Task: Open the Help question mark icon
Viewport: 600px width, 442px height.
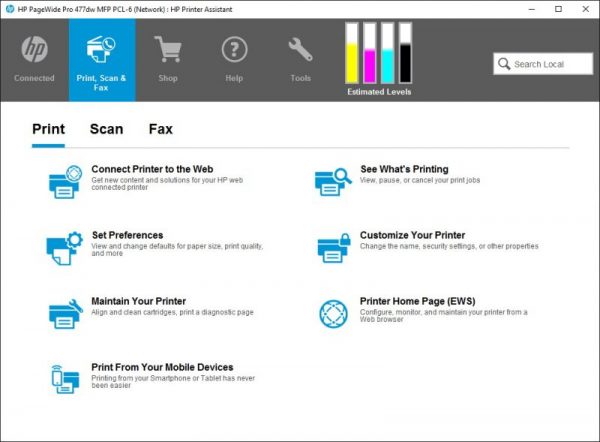Action: (x=234, y=49)
